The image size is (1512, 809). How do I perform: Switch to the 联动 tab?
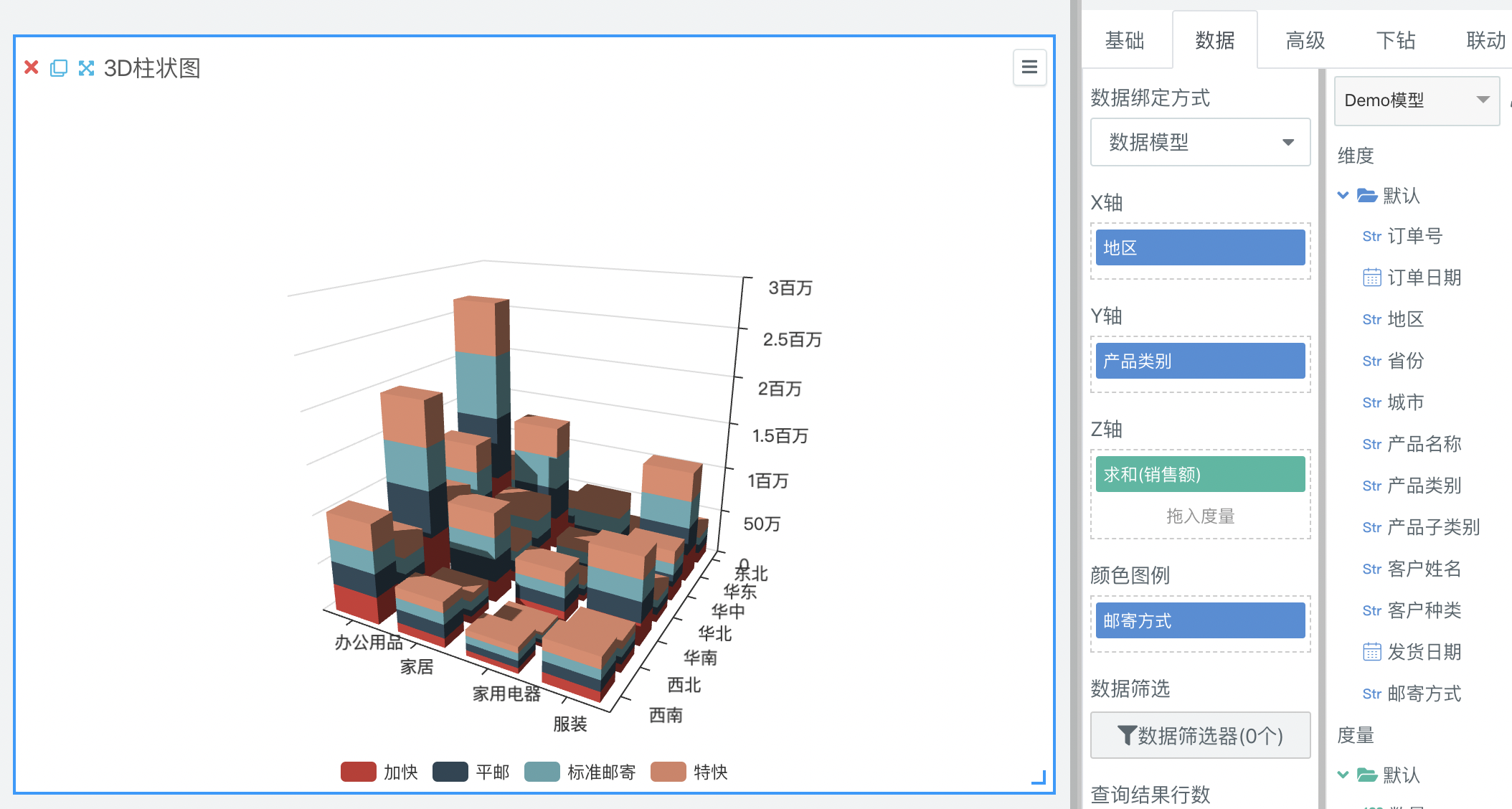1485,40
